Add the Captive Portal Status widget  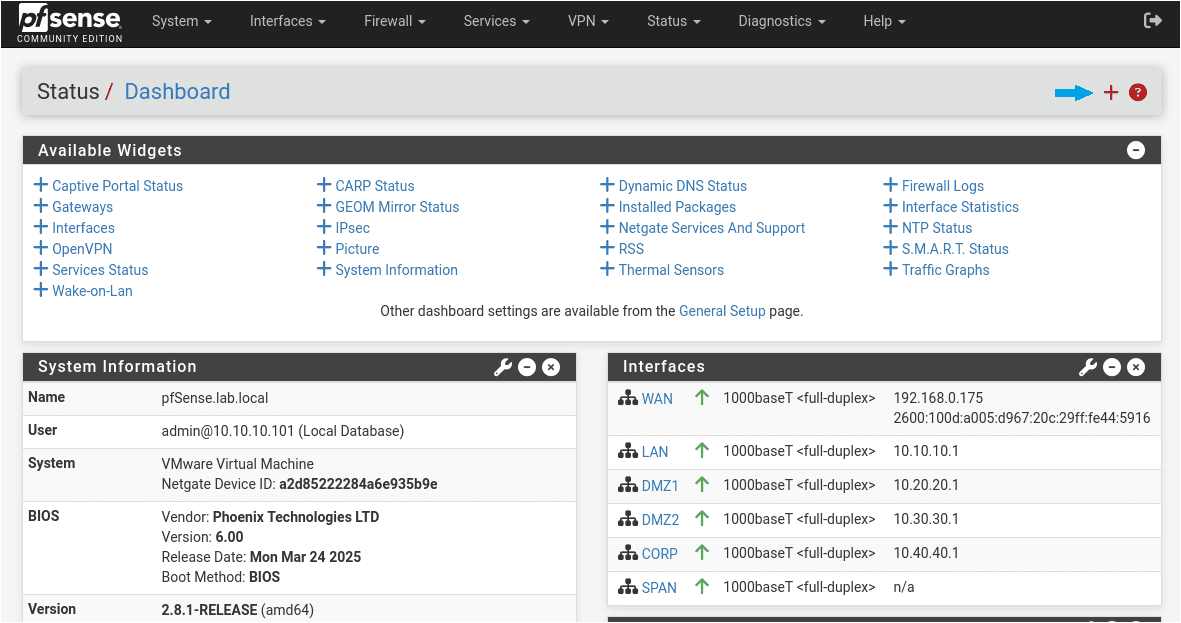(108, 185)
